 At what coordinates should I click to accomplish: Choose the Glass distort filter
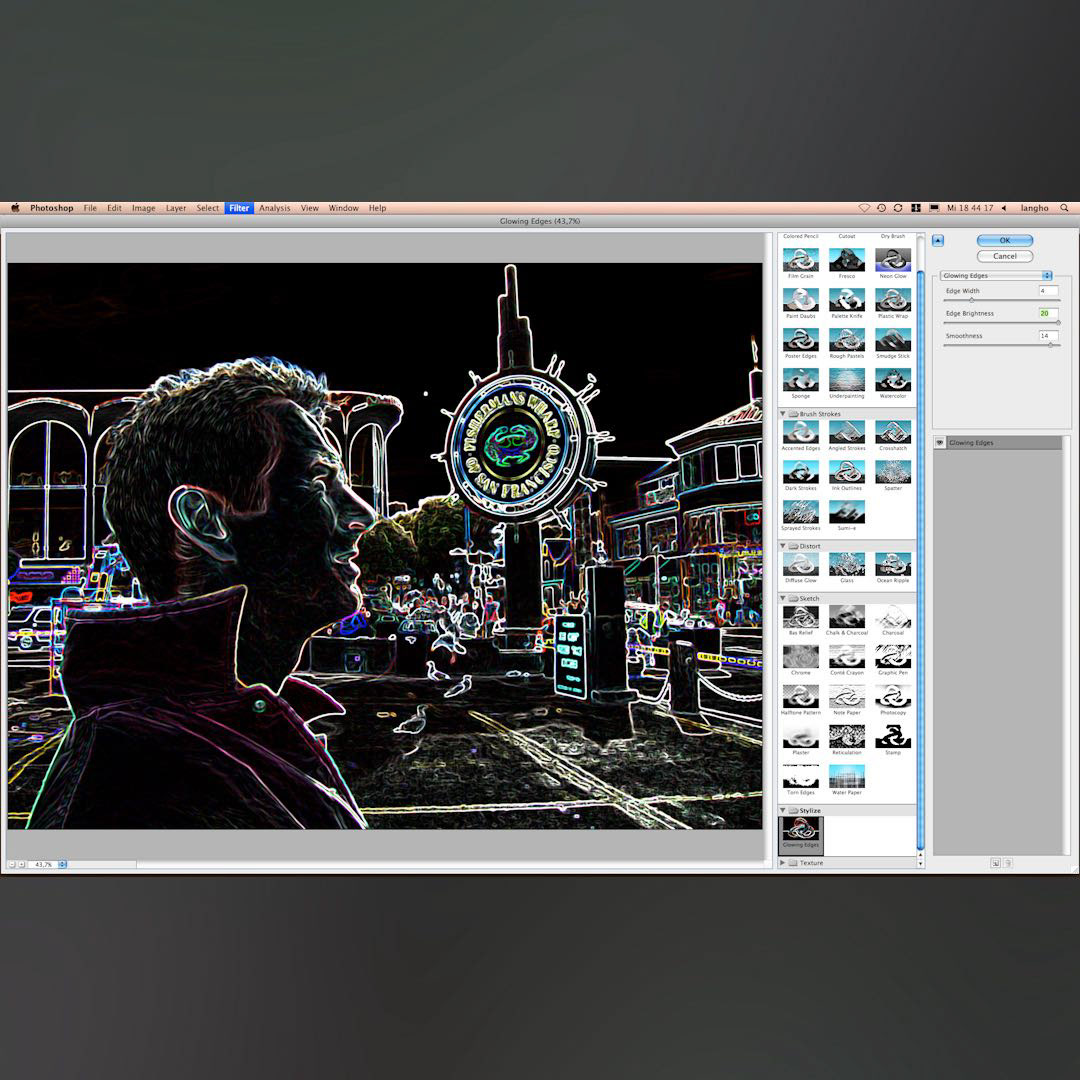(847, 564)
